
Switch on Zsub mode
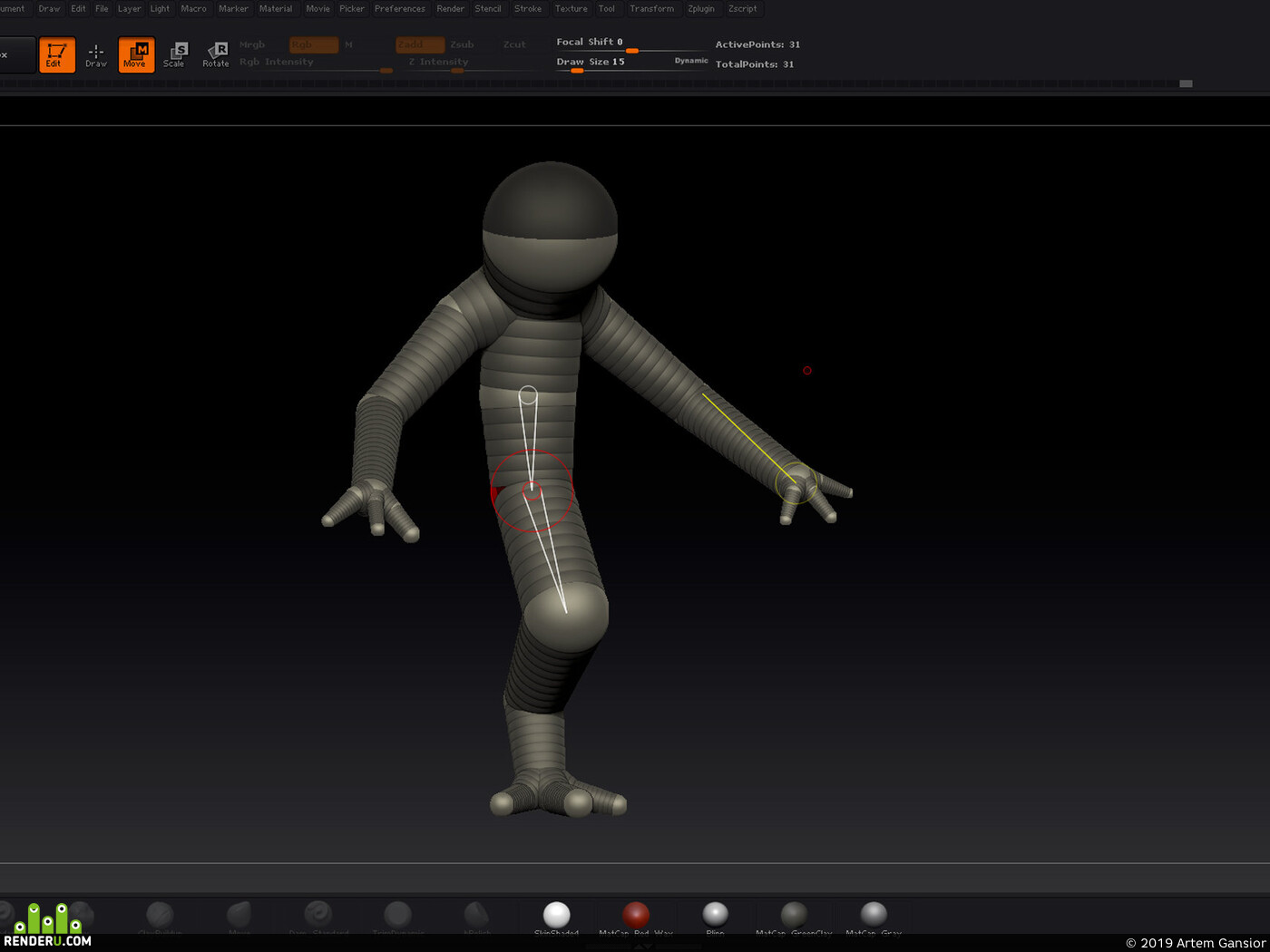(462, 44)
